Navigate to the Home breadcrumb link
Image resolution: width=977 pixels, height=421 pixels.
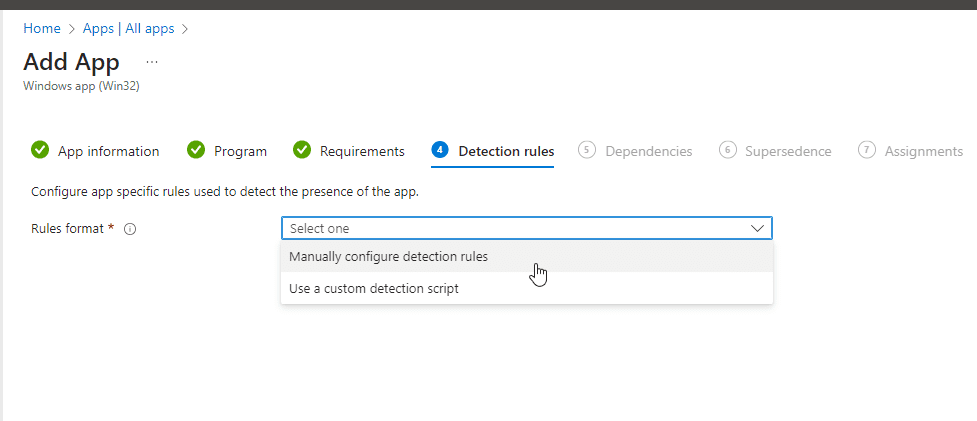click(x=42, y=29)
